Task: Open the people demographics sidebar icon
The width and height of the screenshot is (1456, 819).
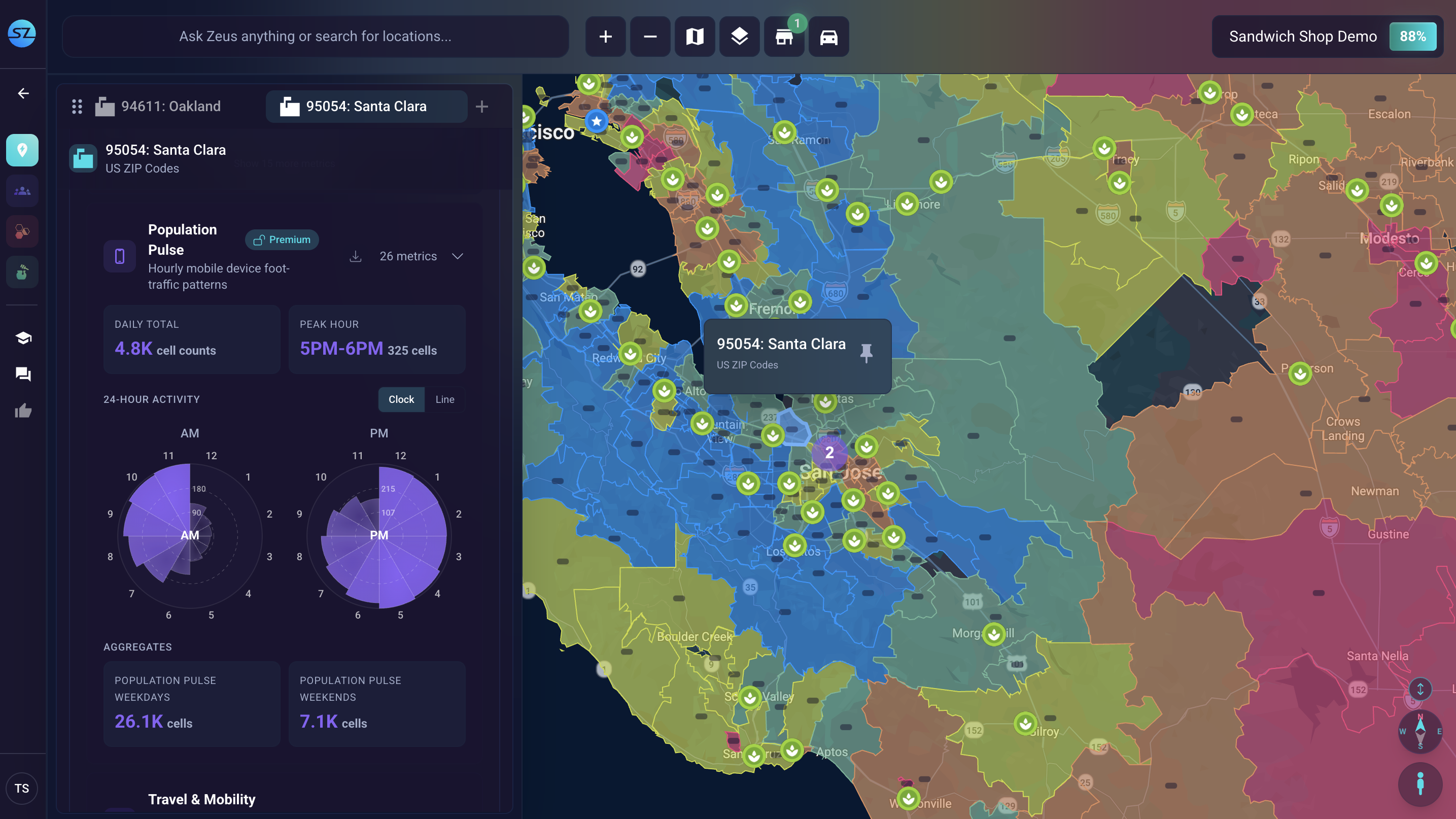Action: [x=22, y=191]
